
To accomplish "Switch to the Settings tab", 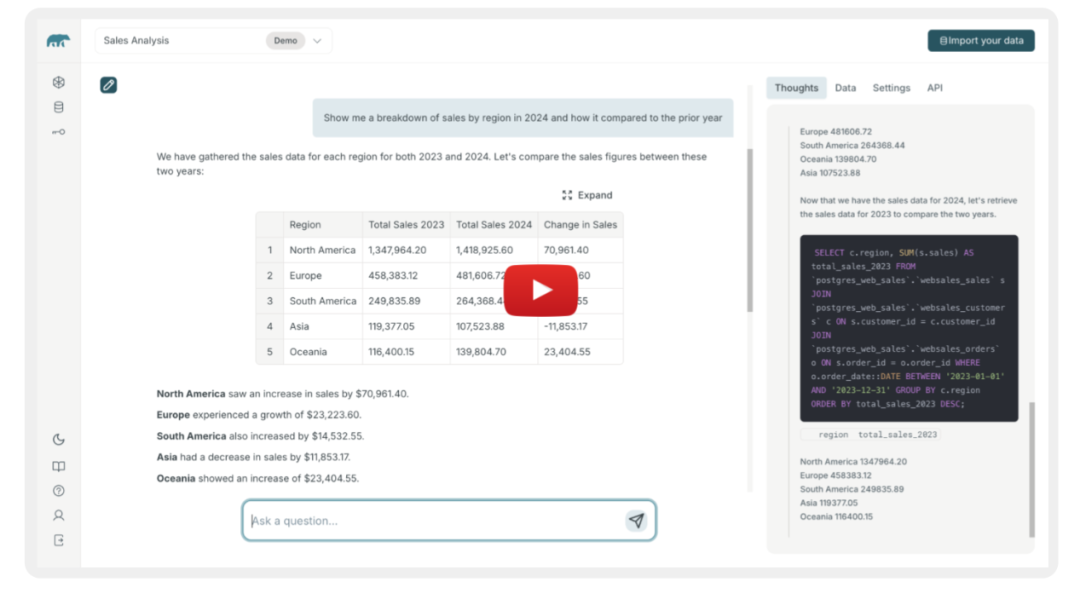I will point(891,88).
